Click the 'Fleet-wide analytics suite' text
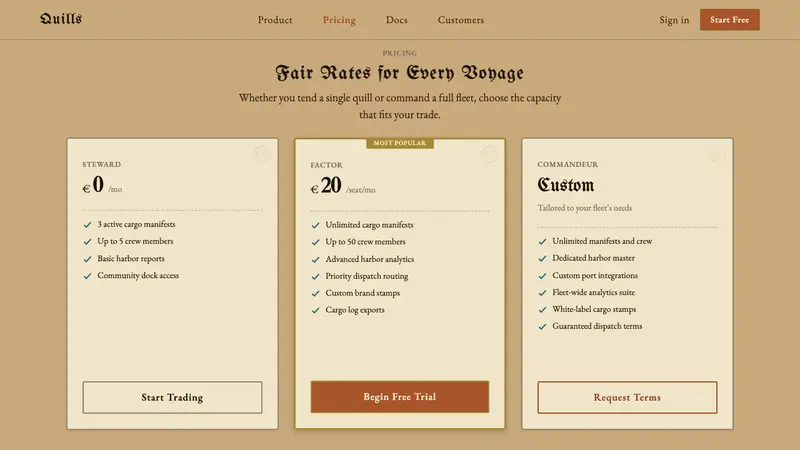The height and width of the screenshot is (450, 800). (593, 292)
